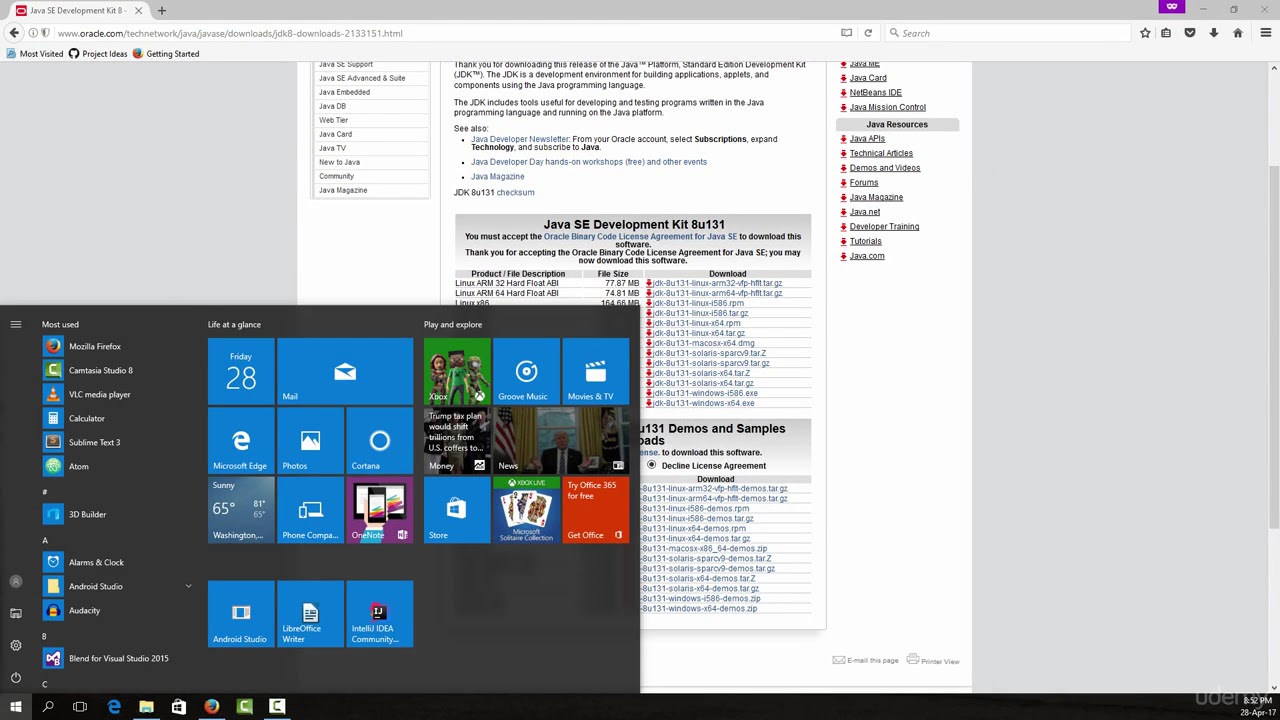Launch Audacity from the app list
Viewport: 1280px width, 720px height.
coord(84,610)
